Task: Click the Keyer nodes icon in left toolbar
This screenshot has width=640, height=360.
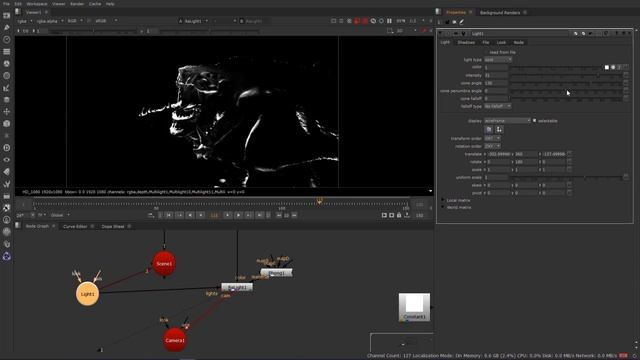Action: (x=7, y=88)
